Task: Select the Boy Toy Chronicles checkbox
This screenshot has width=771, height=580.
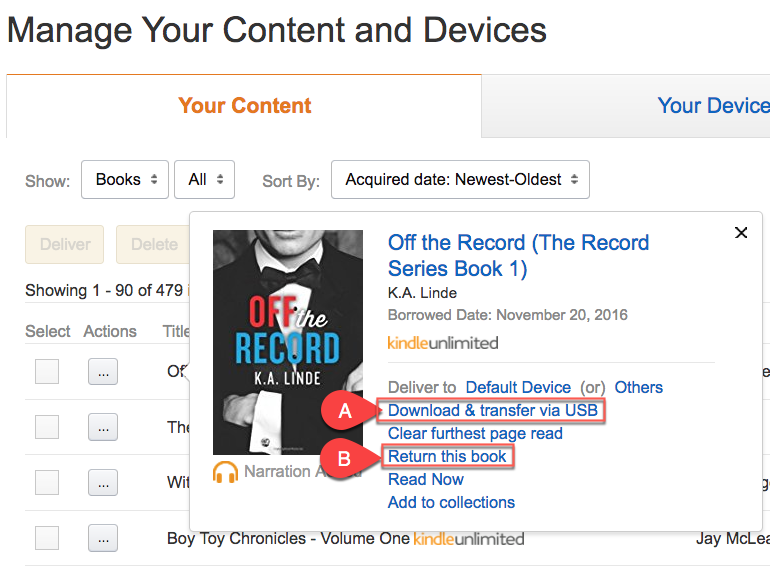Action: 47,538
